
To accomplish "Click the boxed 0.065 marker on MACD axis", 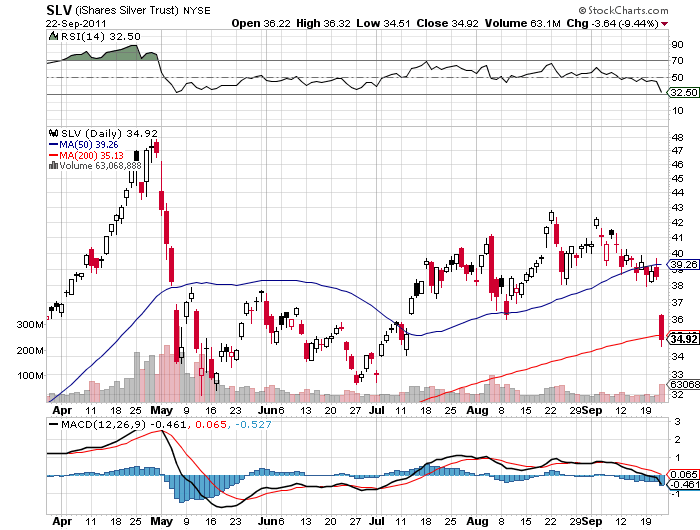I will (x=683, y=474).
